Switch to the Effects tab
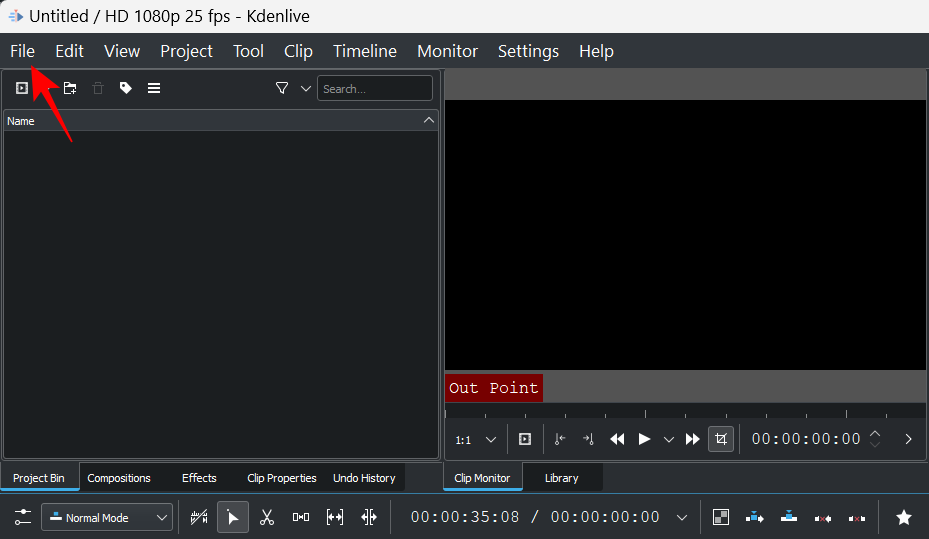Screen dimensions: 929x539 (199, 478)
